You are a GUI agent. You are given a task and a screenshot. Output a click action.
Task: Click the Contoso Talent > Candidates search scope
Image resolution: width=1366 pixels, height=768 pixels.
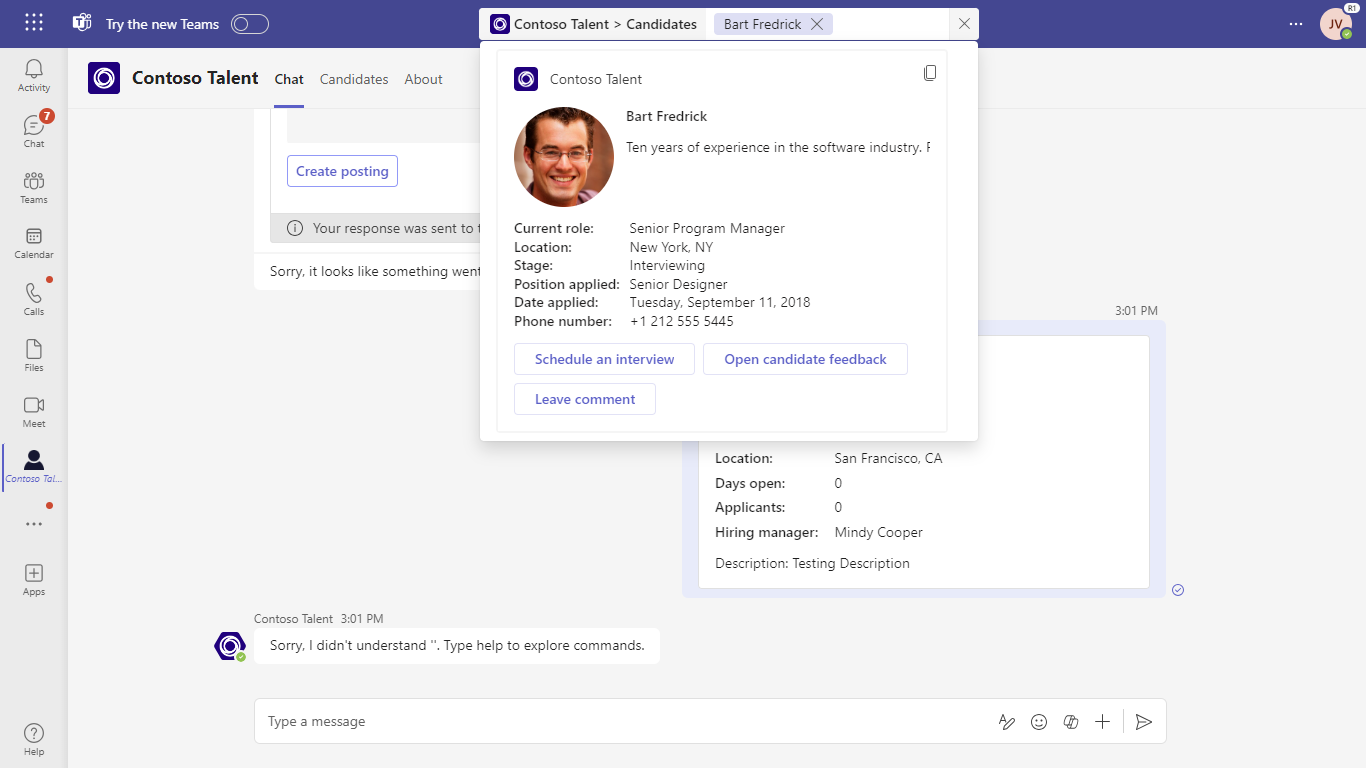pyautogui.click(x=594, y=24)
